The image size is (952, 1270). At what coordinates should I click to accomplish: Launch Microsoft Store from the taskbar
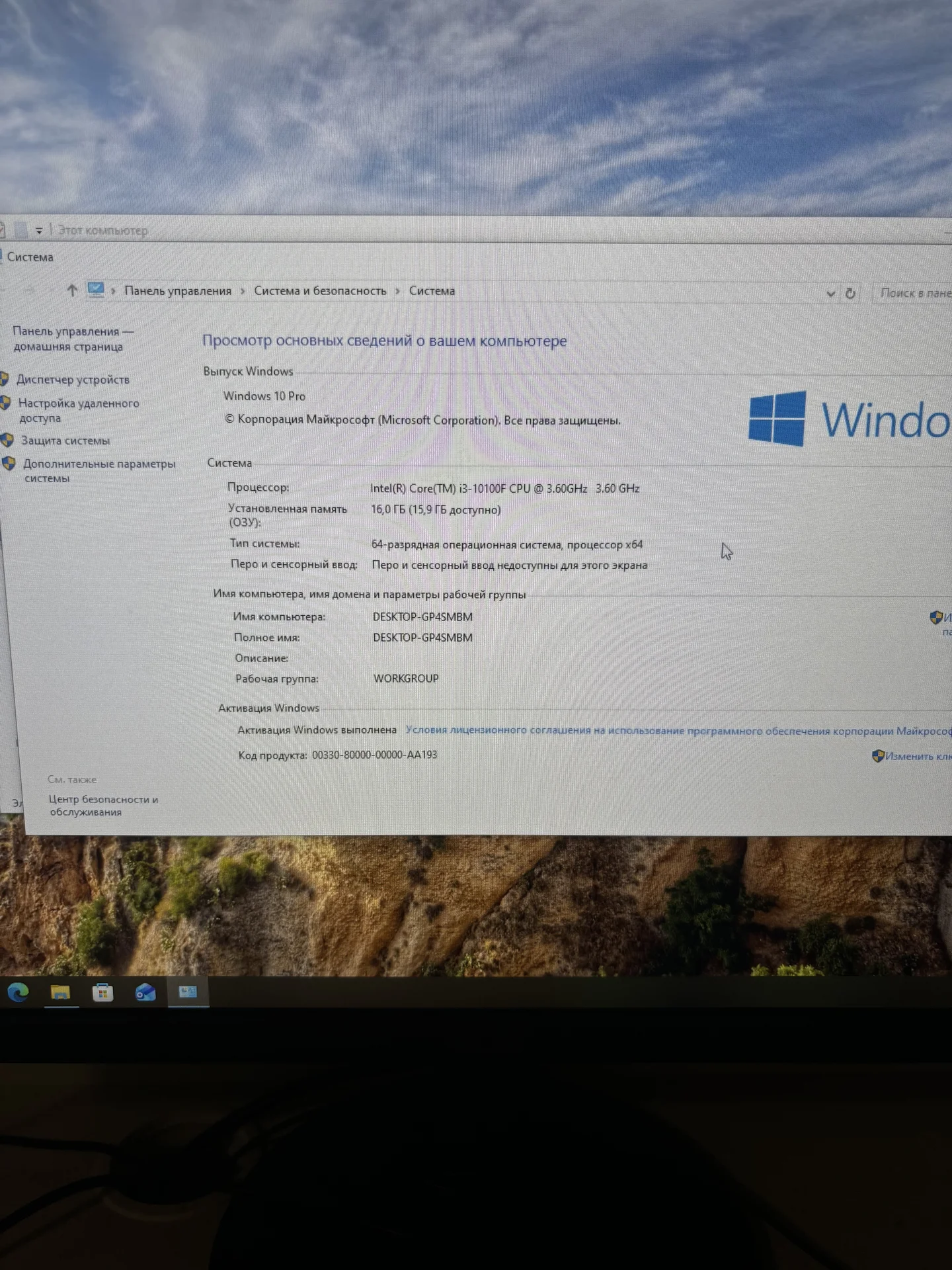tap(102, 992)
